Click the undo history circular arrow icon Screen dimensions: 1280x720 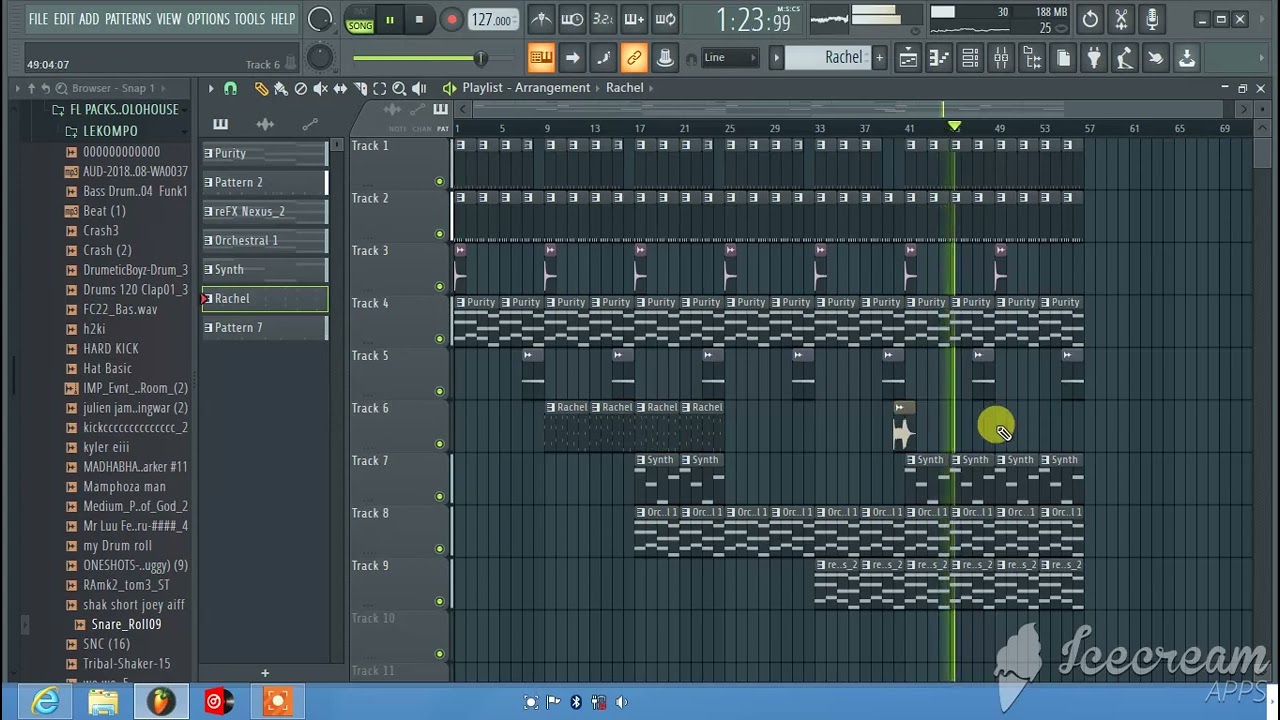click(x=1090, y=19)
